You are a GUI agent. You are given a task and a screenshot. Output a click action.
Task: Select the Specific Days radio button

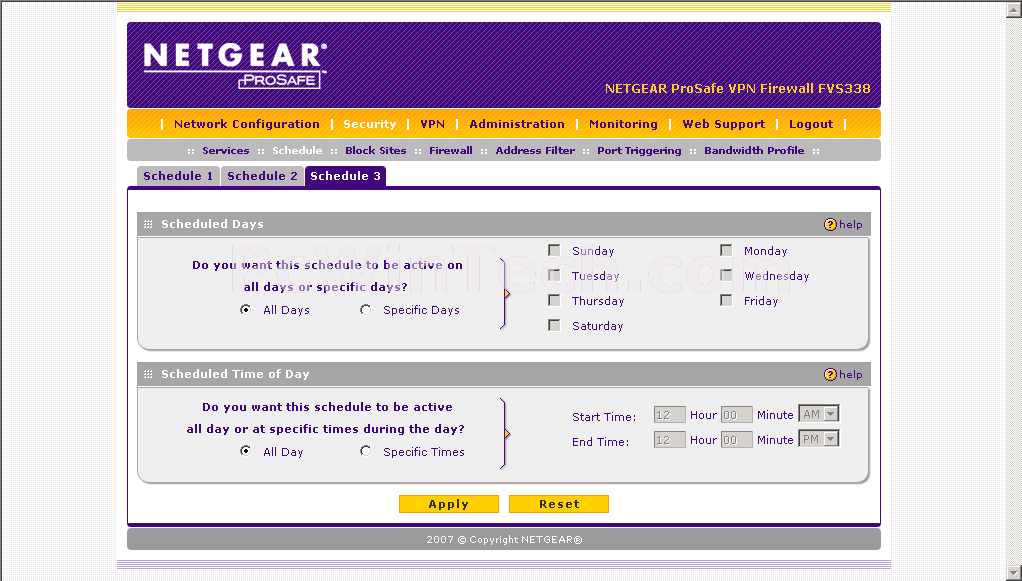[x=366, y=310]
